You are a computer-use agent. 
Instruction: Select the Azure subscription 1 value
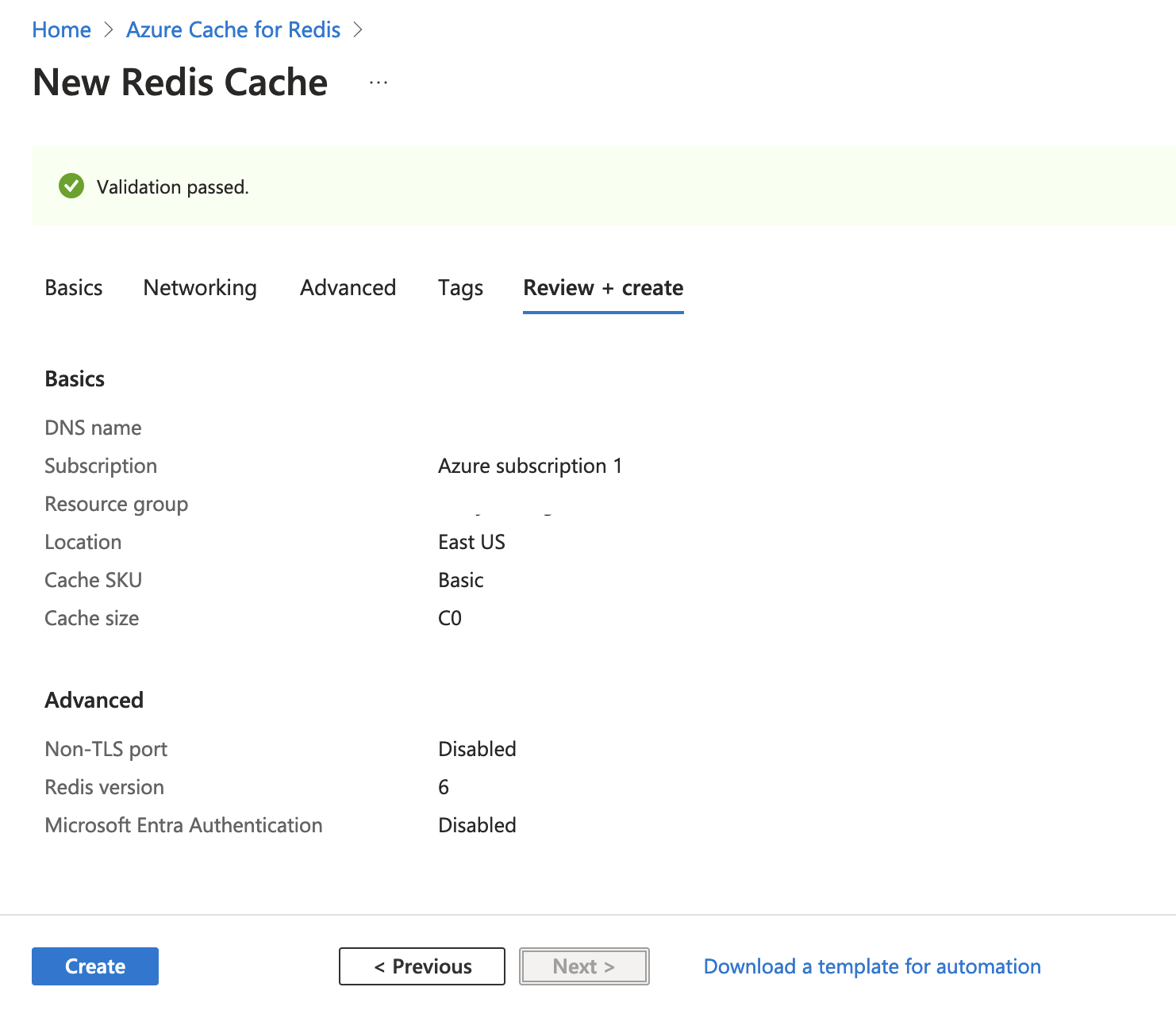[530, 466]
